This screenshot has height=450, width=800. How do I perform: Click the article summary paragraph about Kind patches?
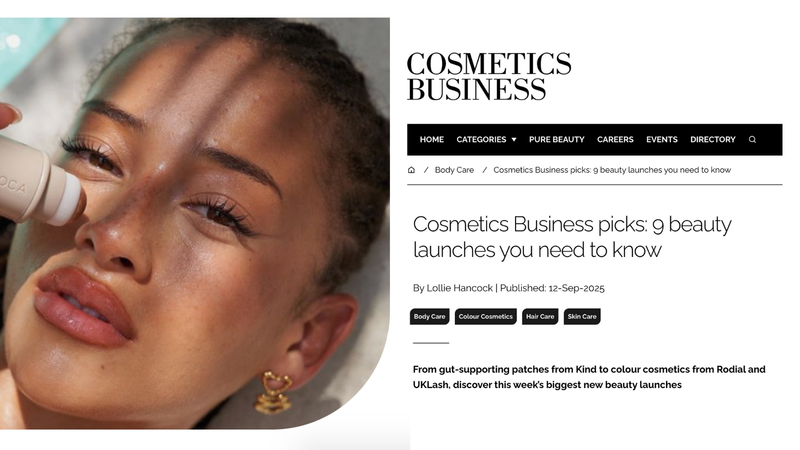589,377
